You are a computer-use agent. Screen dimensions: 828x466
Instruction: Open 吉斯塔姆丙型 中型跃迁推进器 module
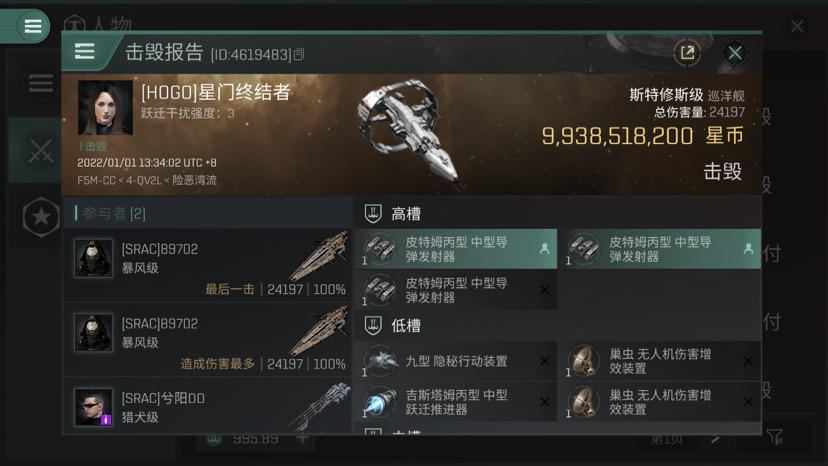point(456,402)
